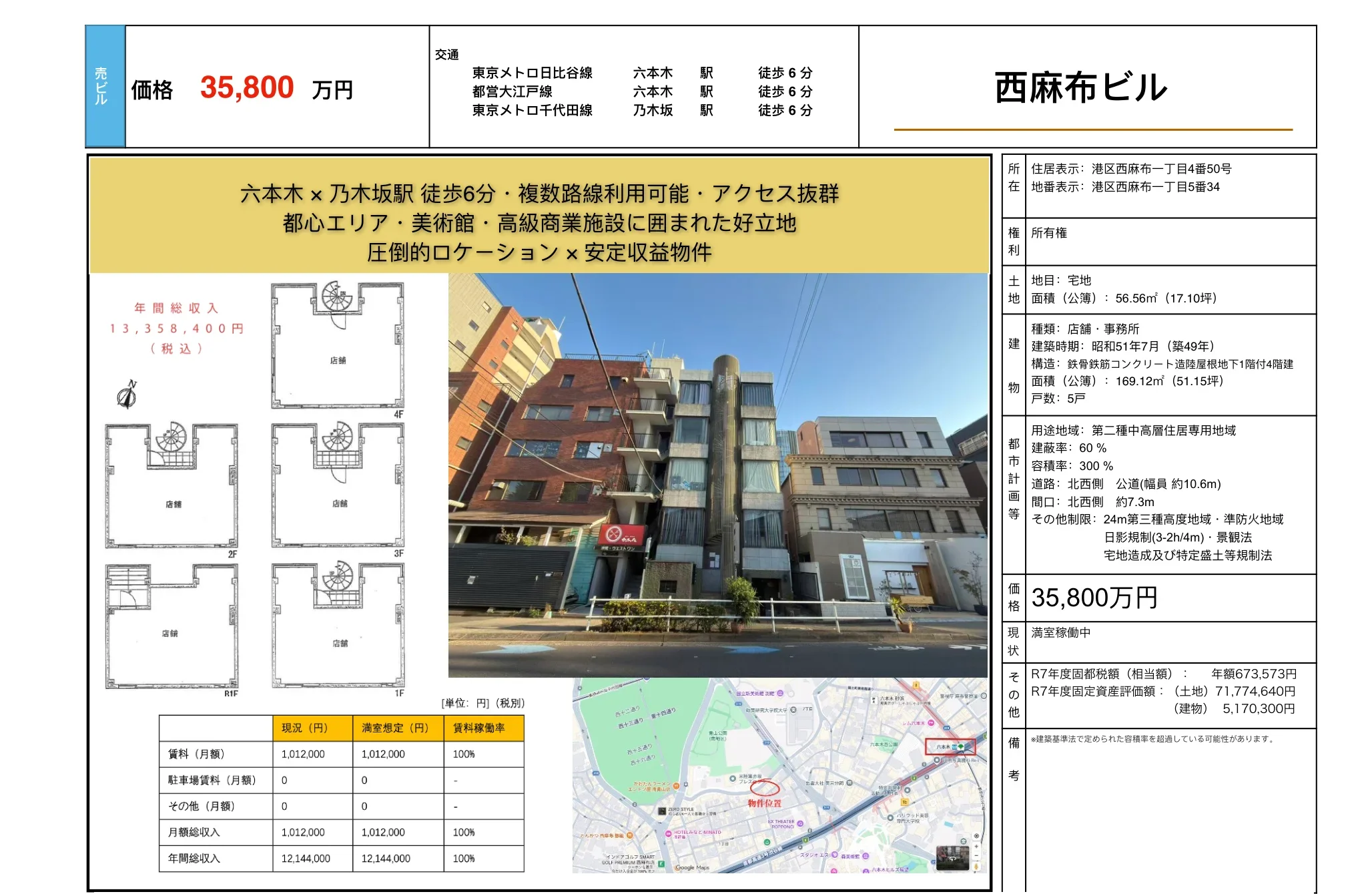The width and height of the screenshot is (1372, 894).
Task: Click the 乃木坂 station name
Action: [x=653, y=110]
